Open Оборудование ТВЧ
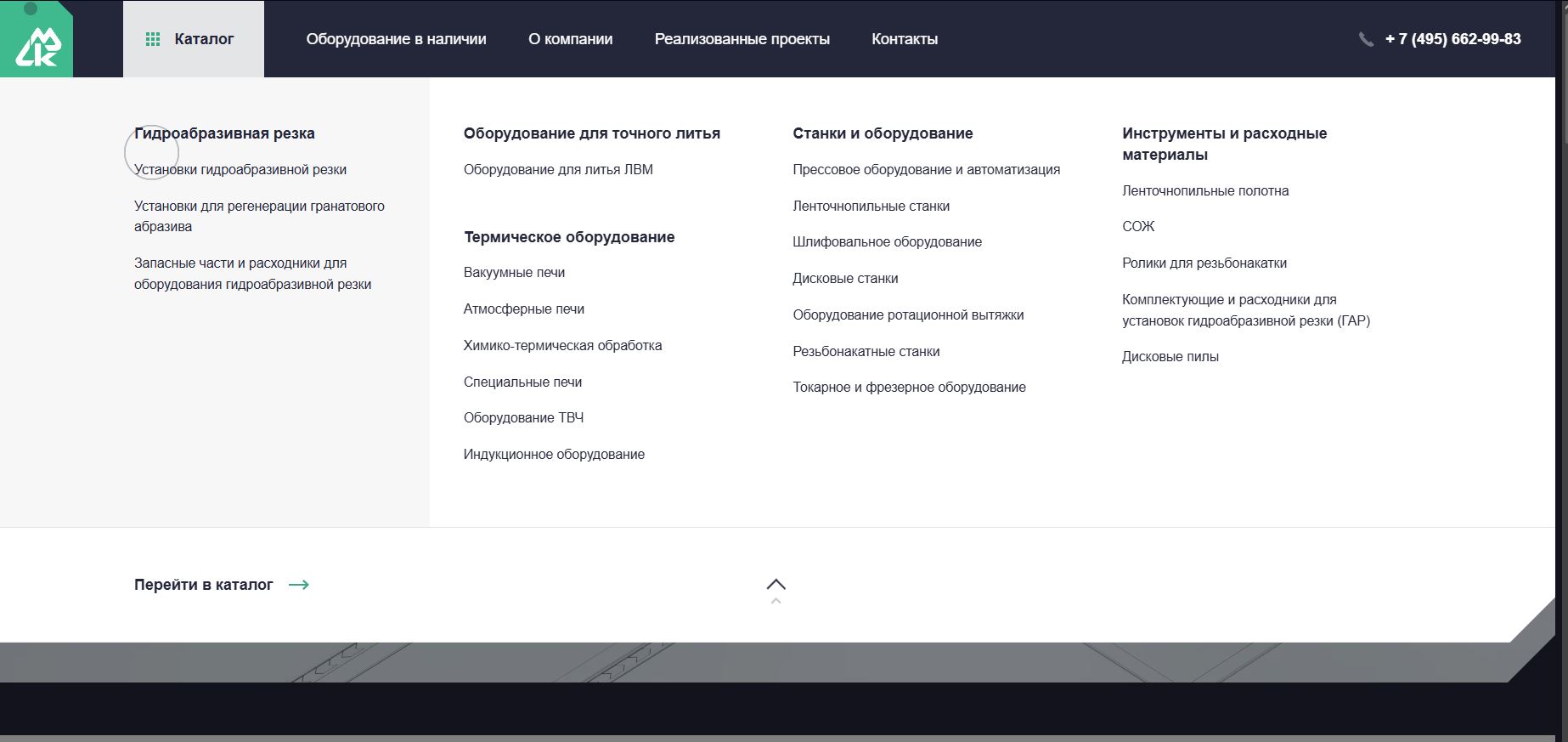 523,418
